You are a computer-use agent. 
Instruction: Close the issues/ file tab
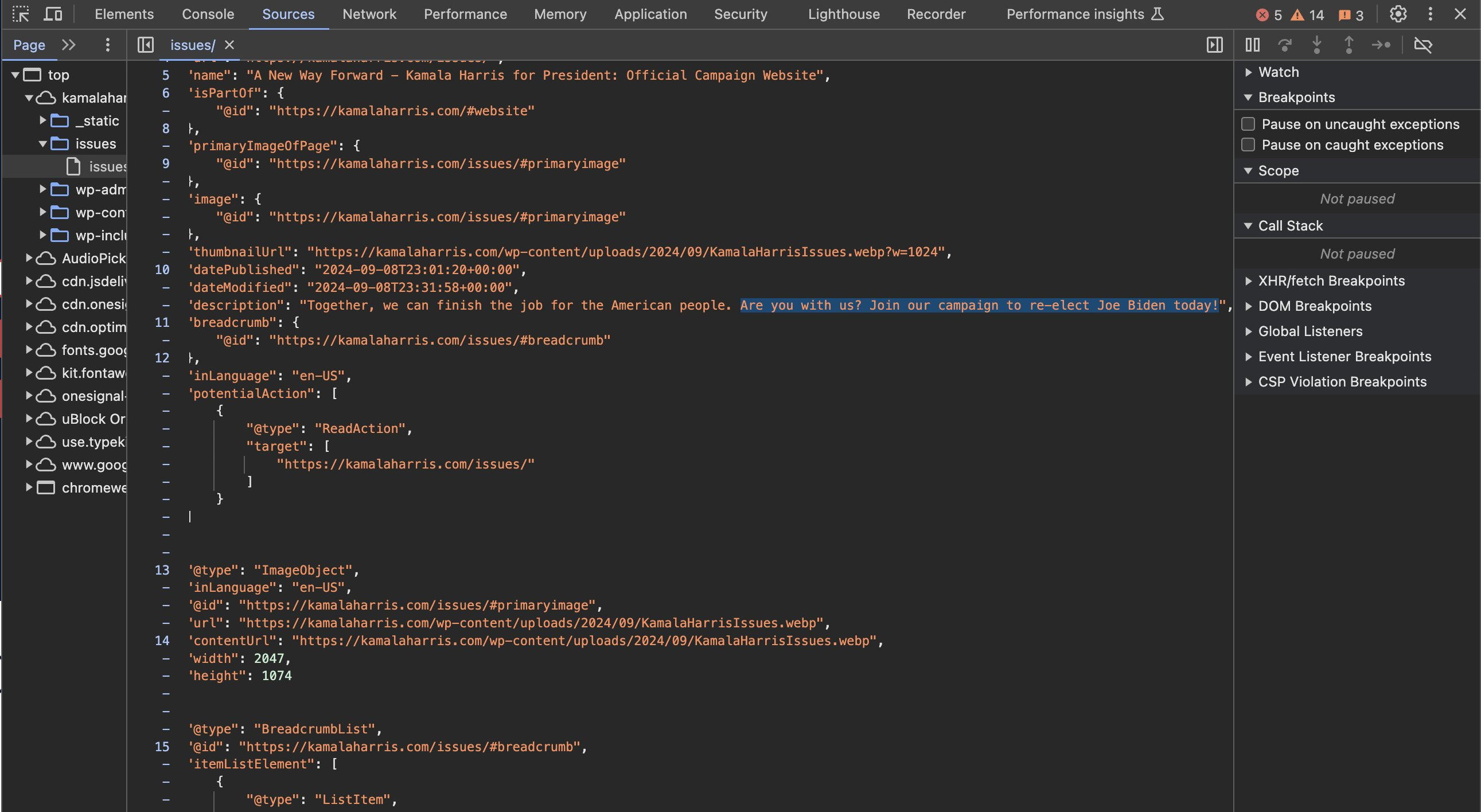click(229, 45)
